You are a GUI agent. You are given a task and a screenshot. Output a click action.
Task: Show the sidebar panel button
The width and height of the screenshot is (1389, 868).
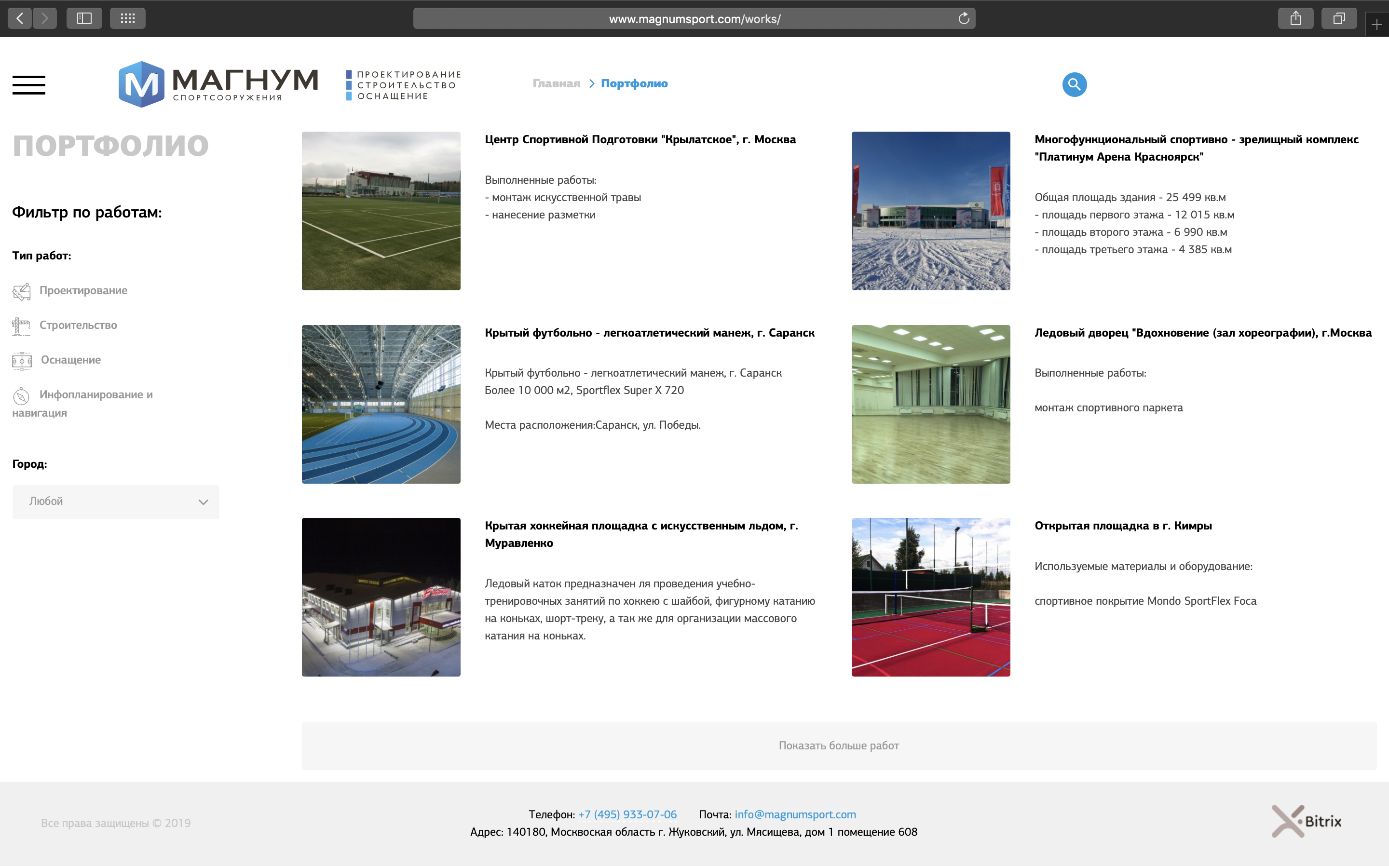coord(84,18)
